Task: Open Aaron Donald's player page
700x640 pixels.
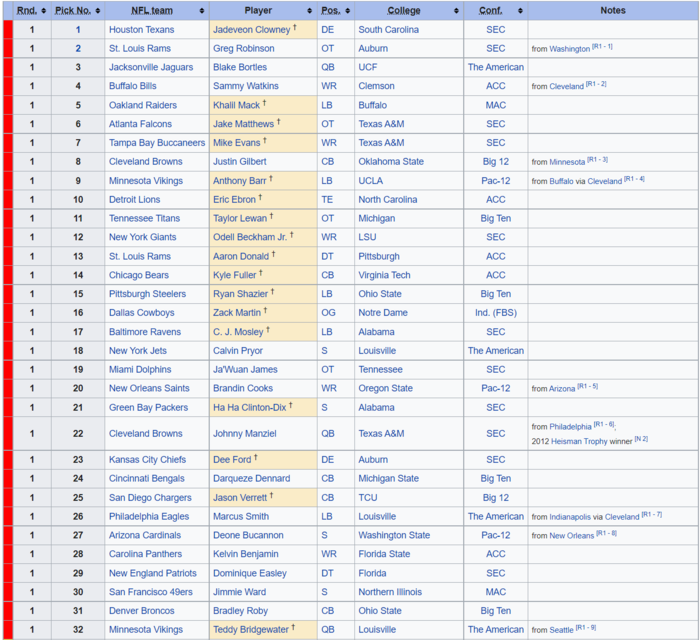Action: coord(241,256)
